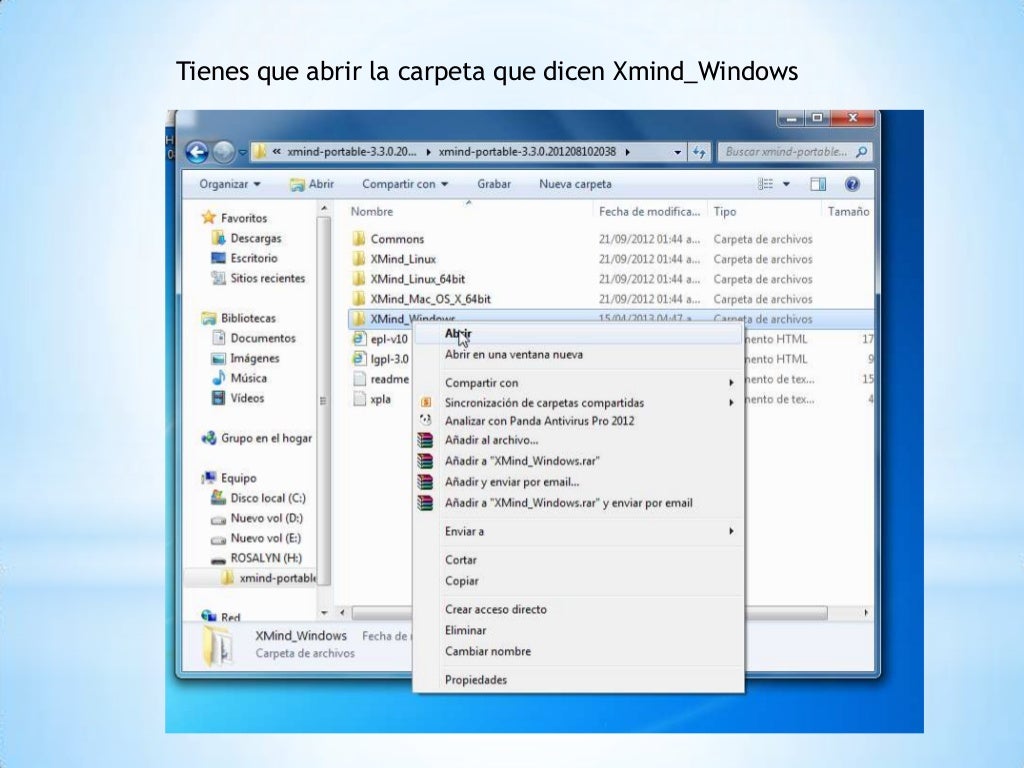
Task: Expand Sincronización de carpetas compartidas submenu arrow
Action: [731, 403]
